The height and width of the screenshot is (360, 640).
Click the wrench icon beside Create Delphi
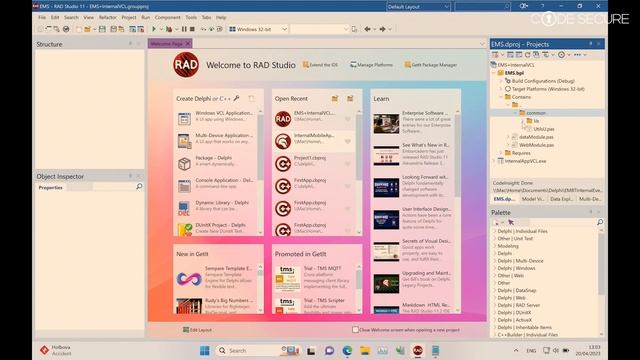point(236,98)
